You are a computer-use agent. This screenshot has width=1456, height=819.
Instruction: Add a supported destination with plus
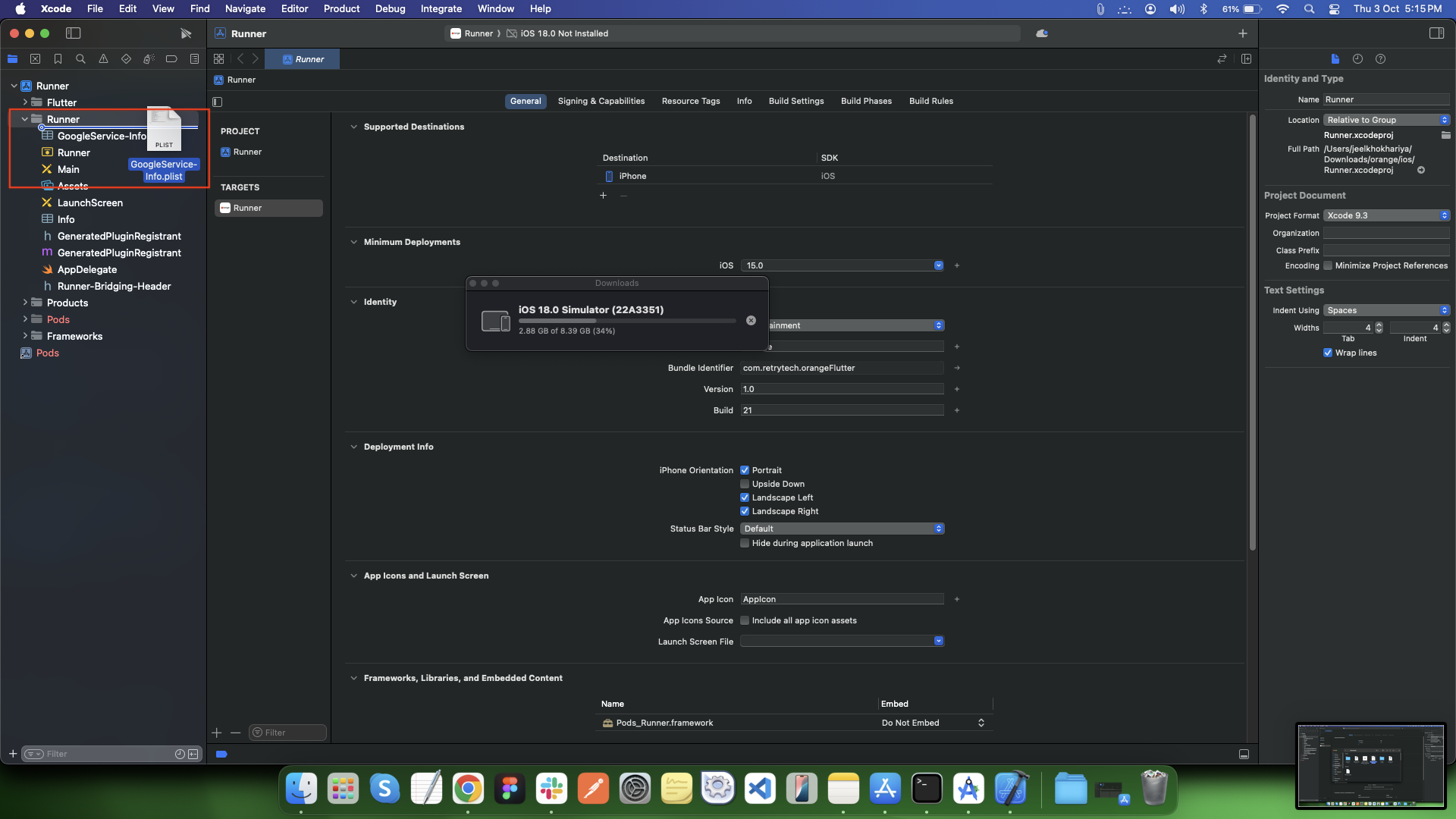[603, 196]
